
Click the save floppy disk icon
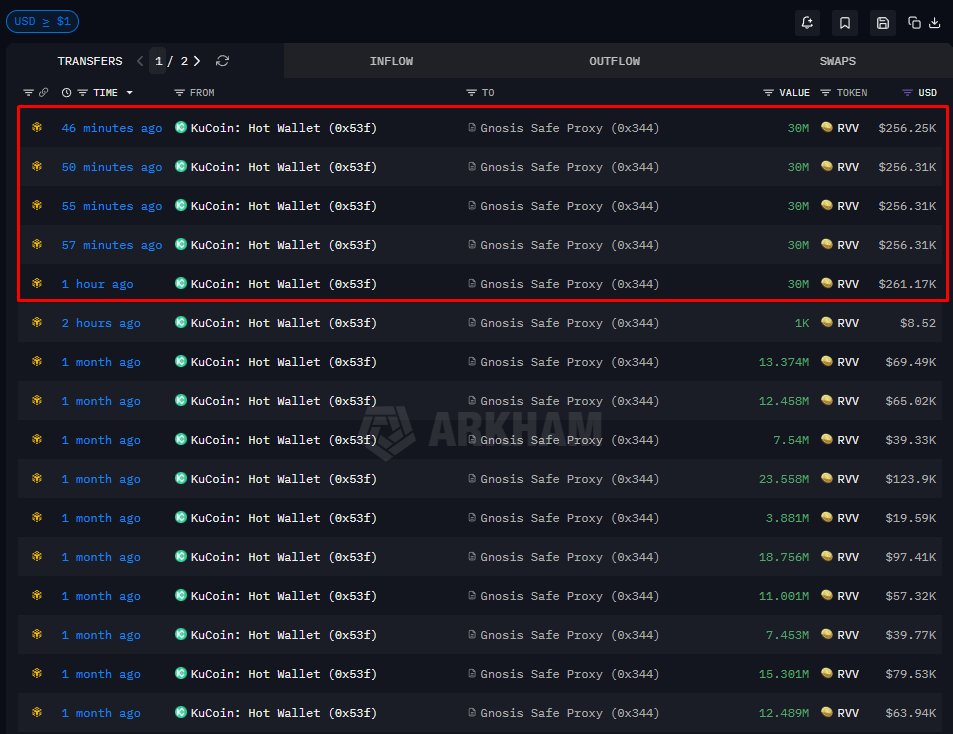[x=882, y=23]
